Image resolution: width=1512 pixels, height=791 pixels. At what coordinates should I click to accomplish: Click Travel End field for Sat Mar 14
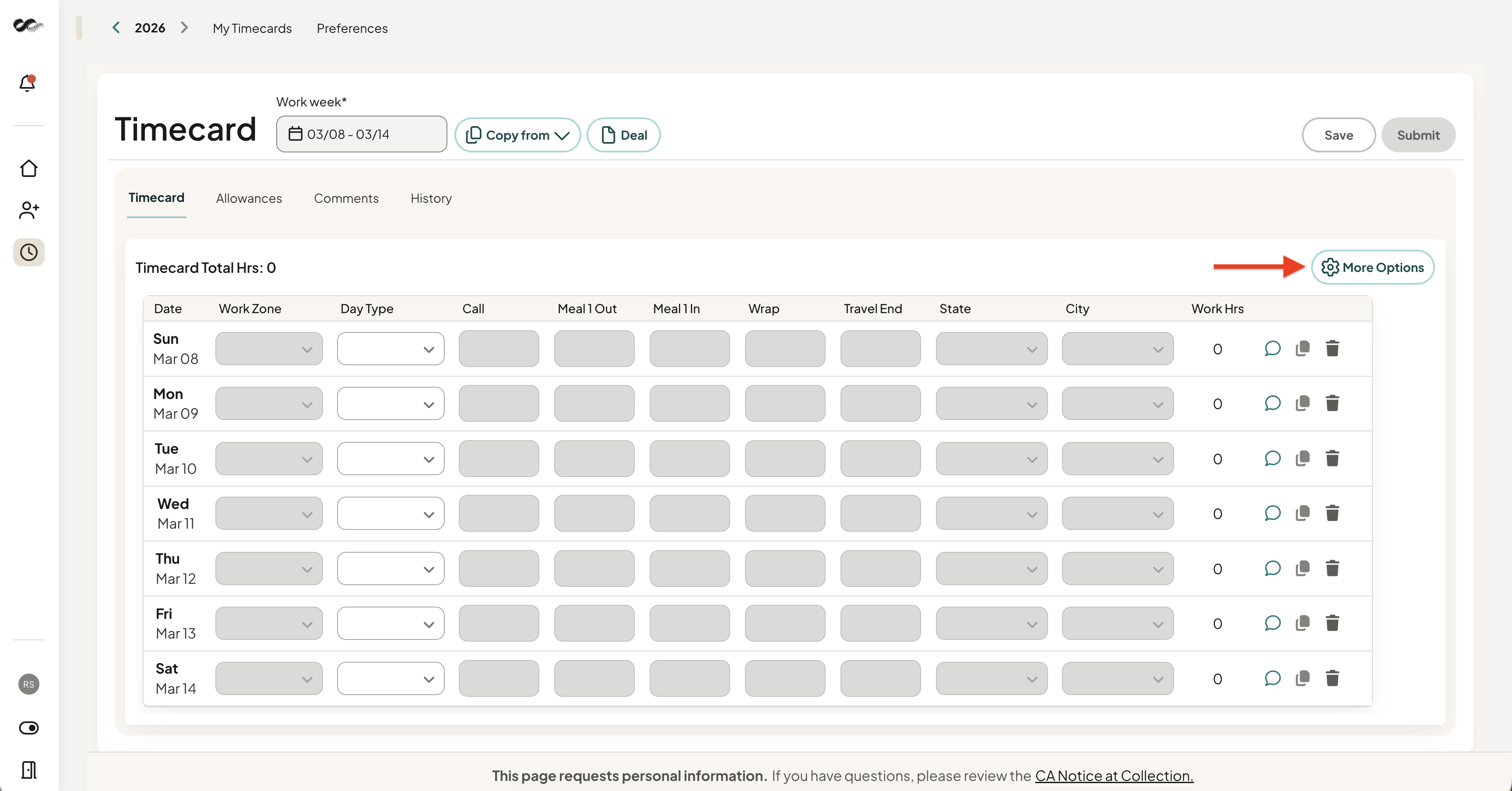[880, 678]
